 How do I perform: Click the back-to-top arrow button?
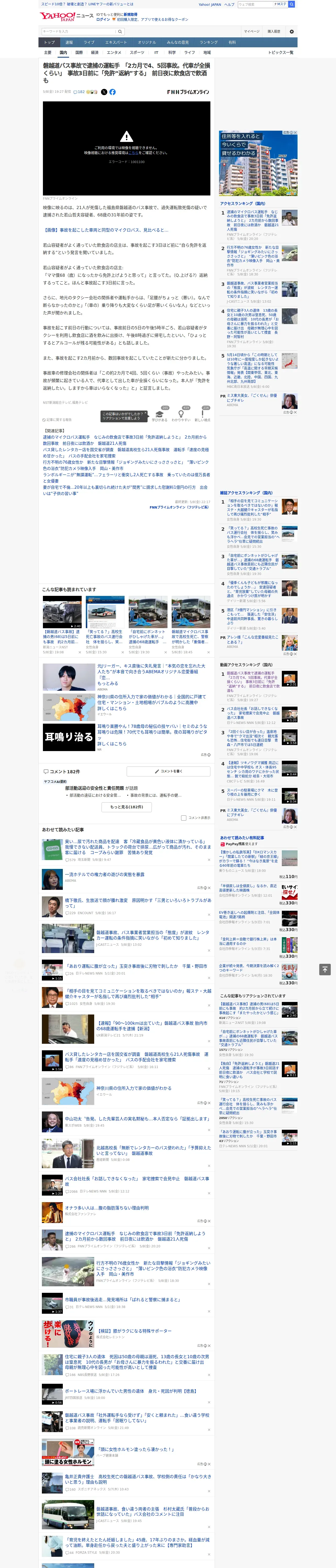(325, 970)
